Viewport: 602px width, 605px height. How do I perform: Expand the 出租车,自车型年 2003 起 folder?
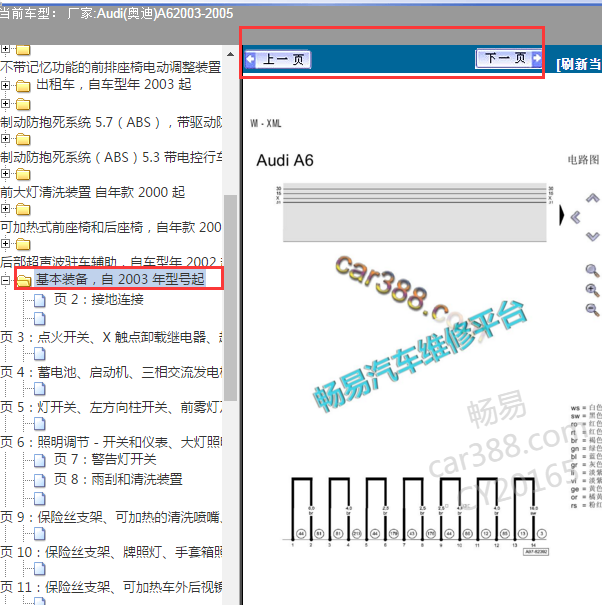(5, 85)
